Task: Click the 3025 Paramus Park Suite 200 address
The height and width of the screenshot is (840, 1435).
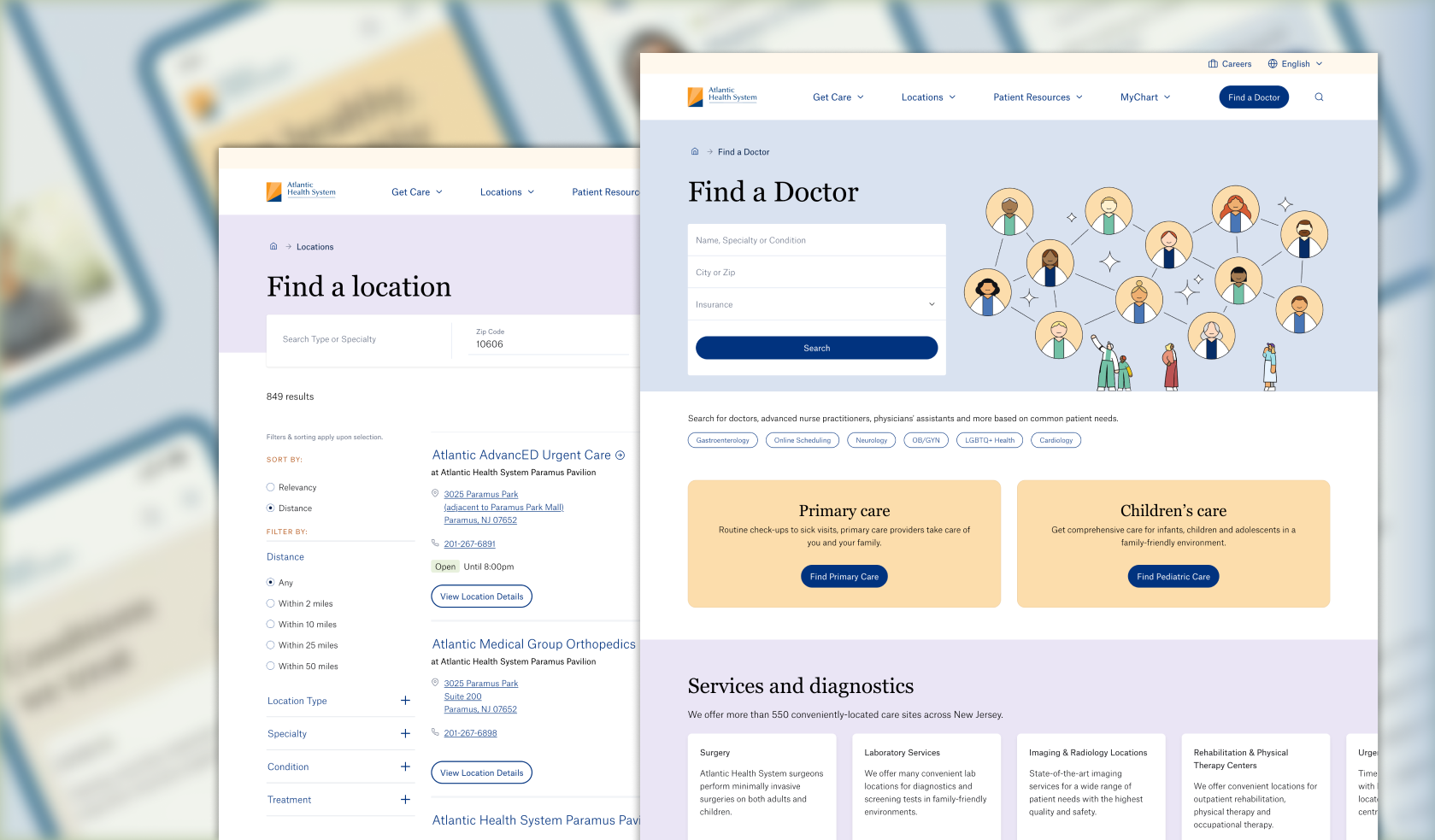Action: pos(480,696)
